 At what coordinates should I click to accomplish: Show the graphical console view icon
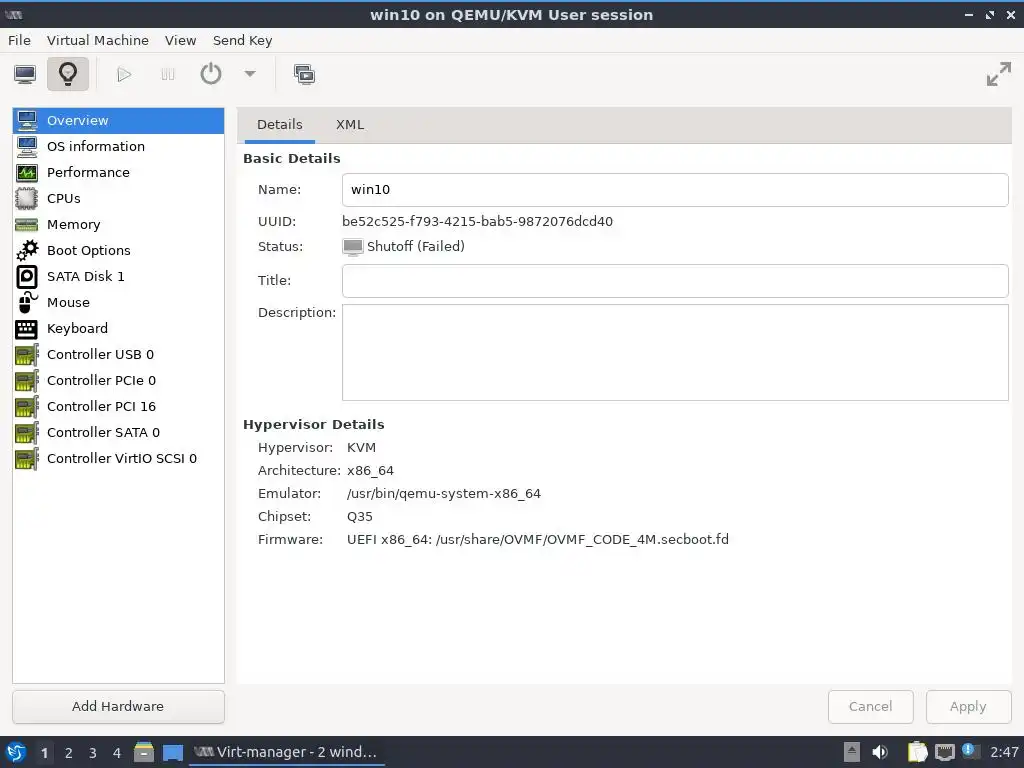coord(25,74)
